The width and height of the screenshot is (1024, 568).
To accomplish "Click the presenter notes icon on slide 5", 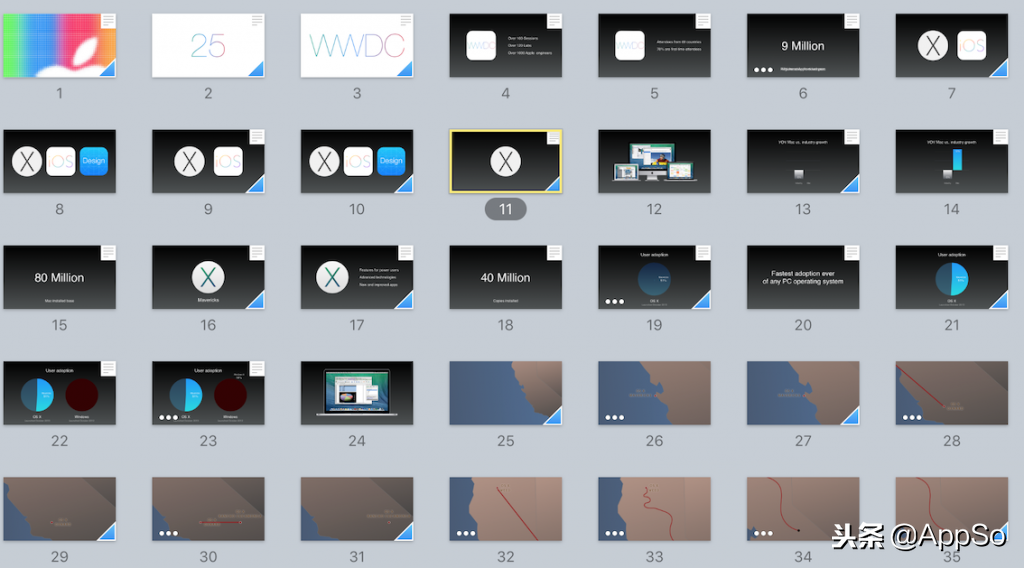I will 703,21.
